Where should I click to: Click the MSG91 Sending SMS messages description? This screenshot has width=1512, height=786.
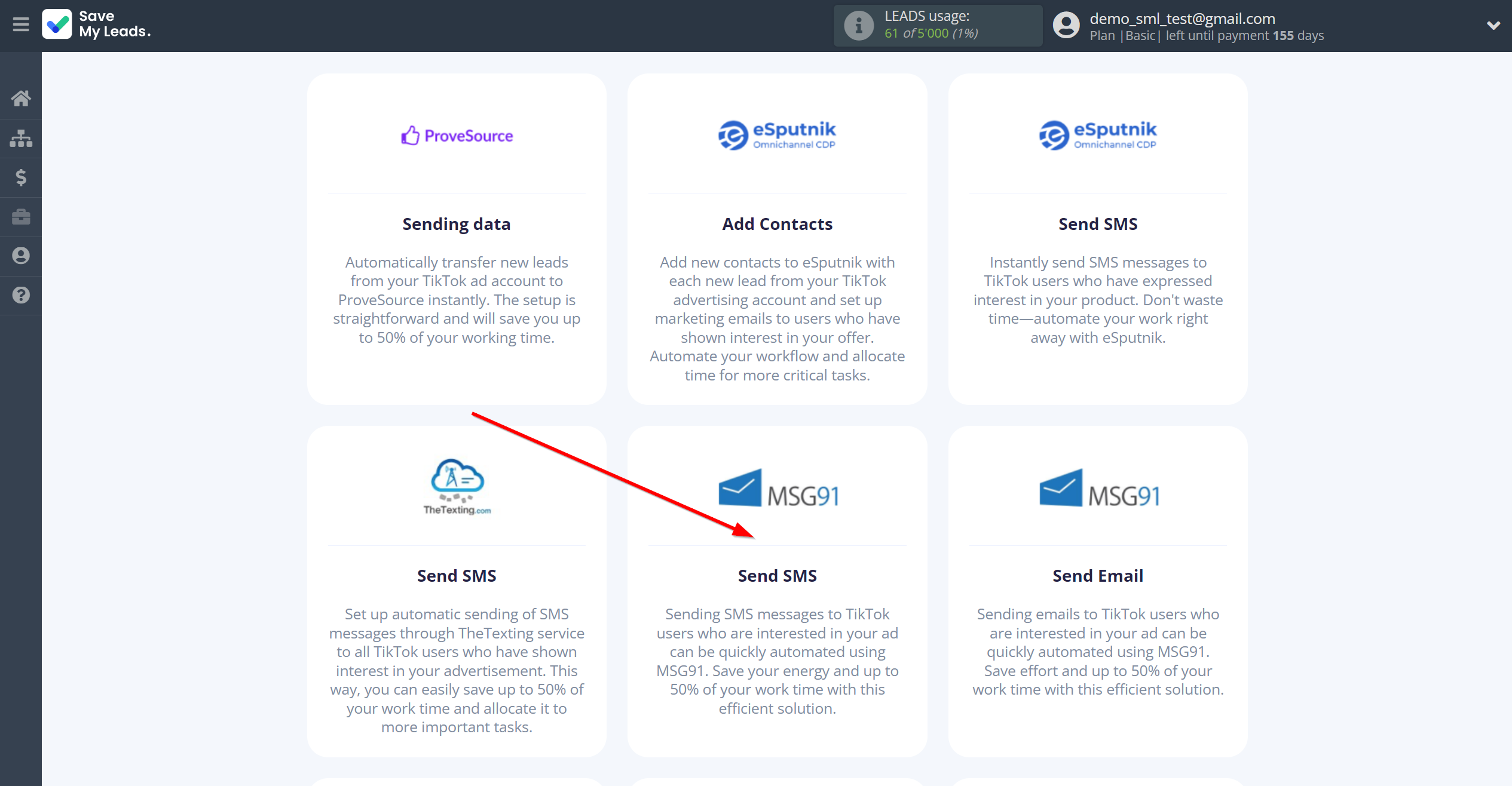(x=777, y=661)
